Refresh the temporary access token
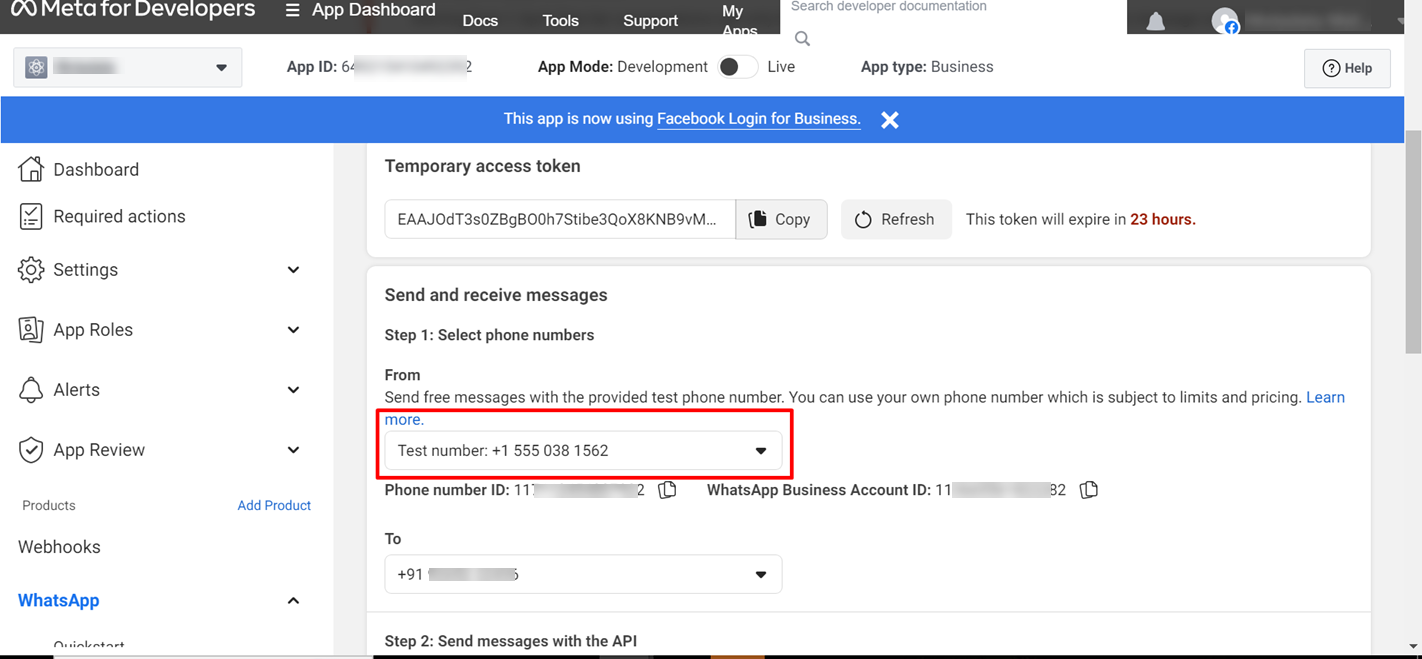This screenshot has height=659, width=1422. click(895, 220)
